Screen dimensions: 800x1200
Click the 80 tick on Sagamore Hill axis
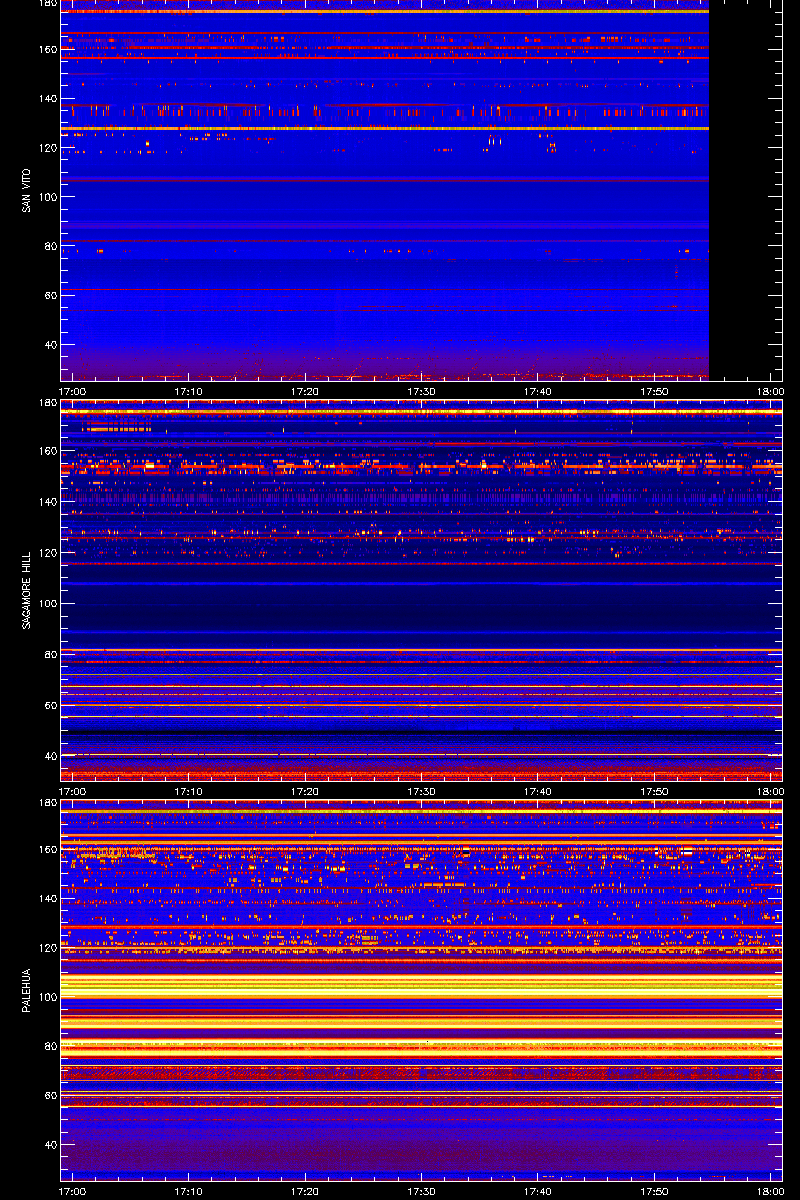tap(50, 655)
